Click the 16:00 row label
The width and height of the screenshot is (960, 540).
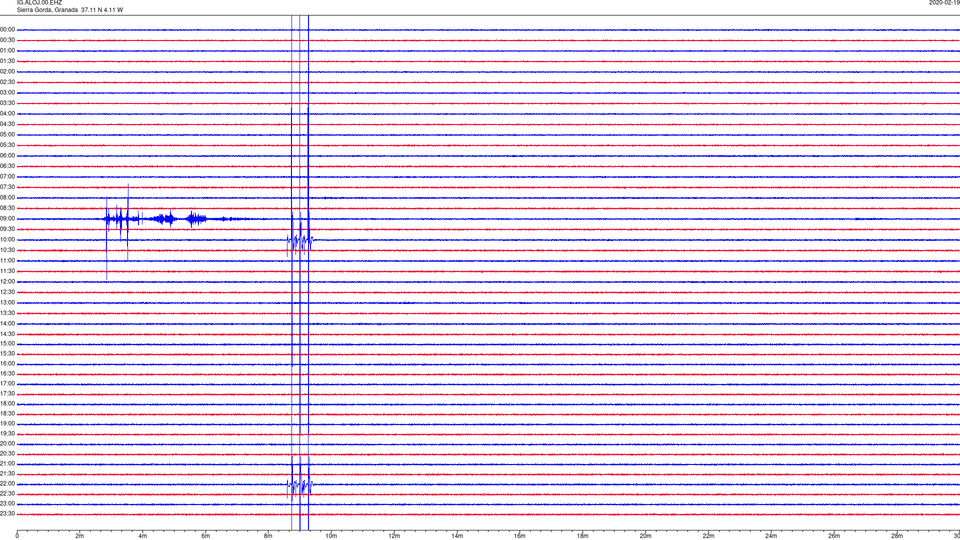pos(7,364)
